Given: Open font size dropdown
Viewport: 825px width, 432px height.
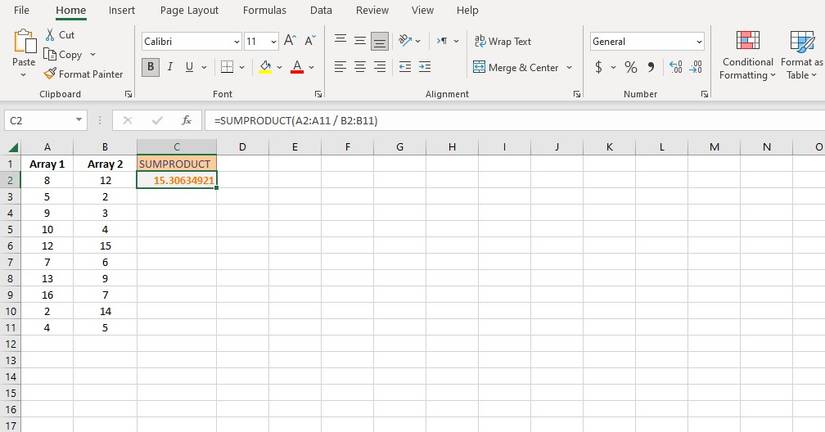Looking at the screenshot, I should click(274, 42).
